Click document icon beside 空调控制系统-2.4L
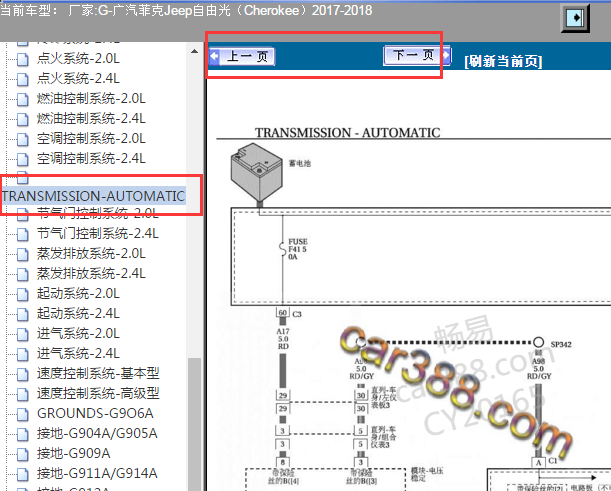611x491 pixels. tap(23, 159)
